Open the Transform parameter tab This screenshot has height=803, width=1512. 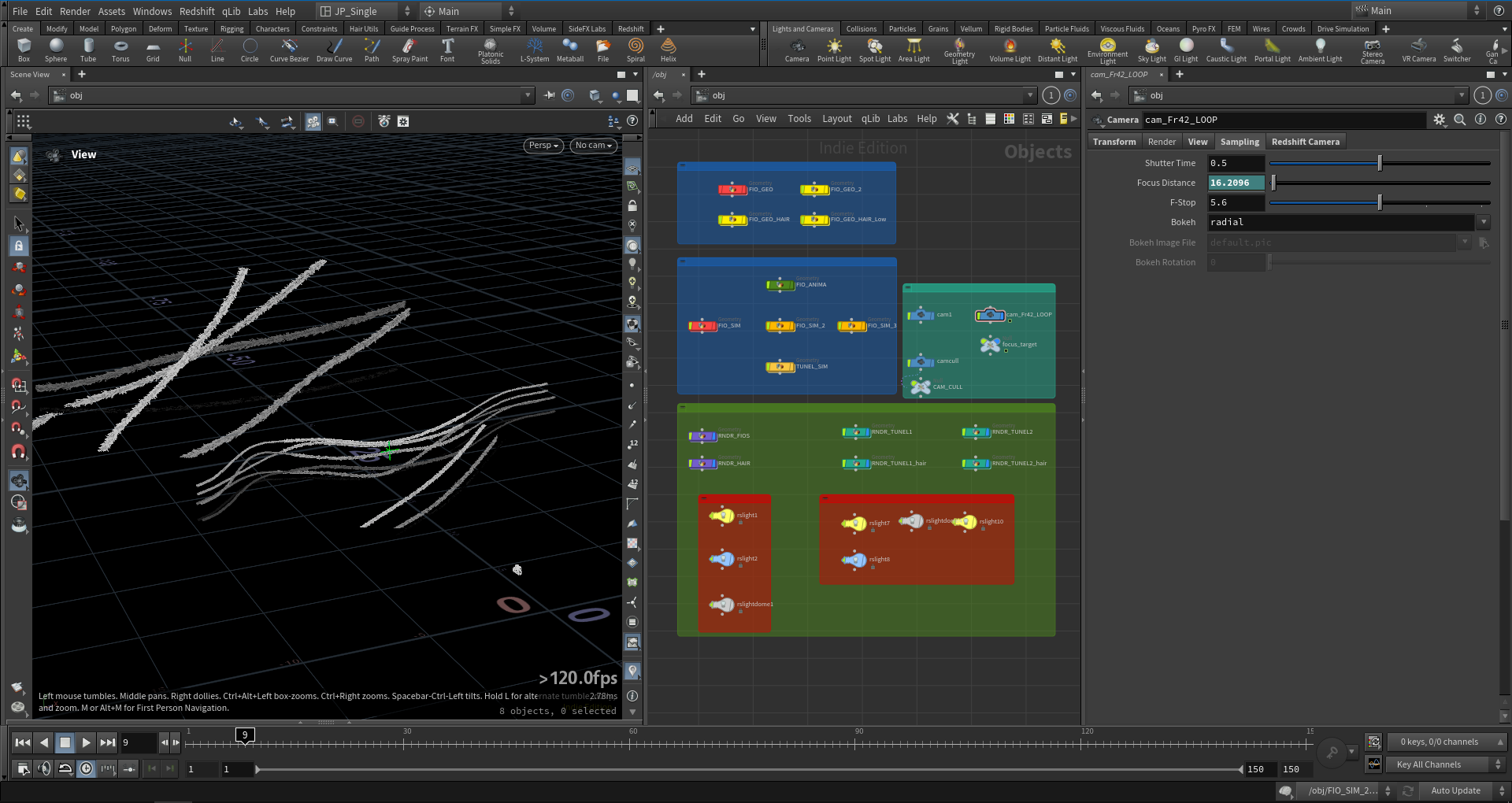click(1114, 142)
